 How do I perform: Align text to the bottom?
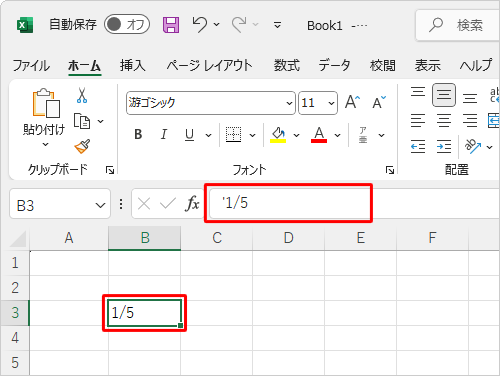point(470,99)
